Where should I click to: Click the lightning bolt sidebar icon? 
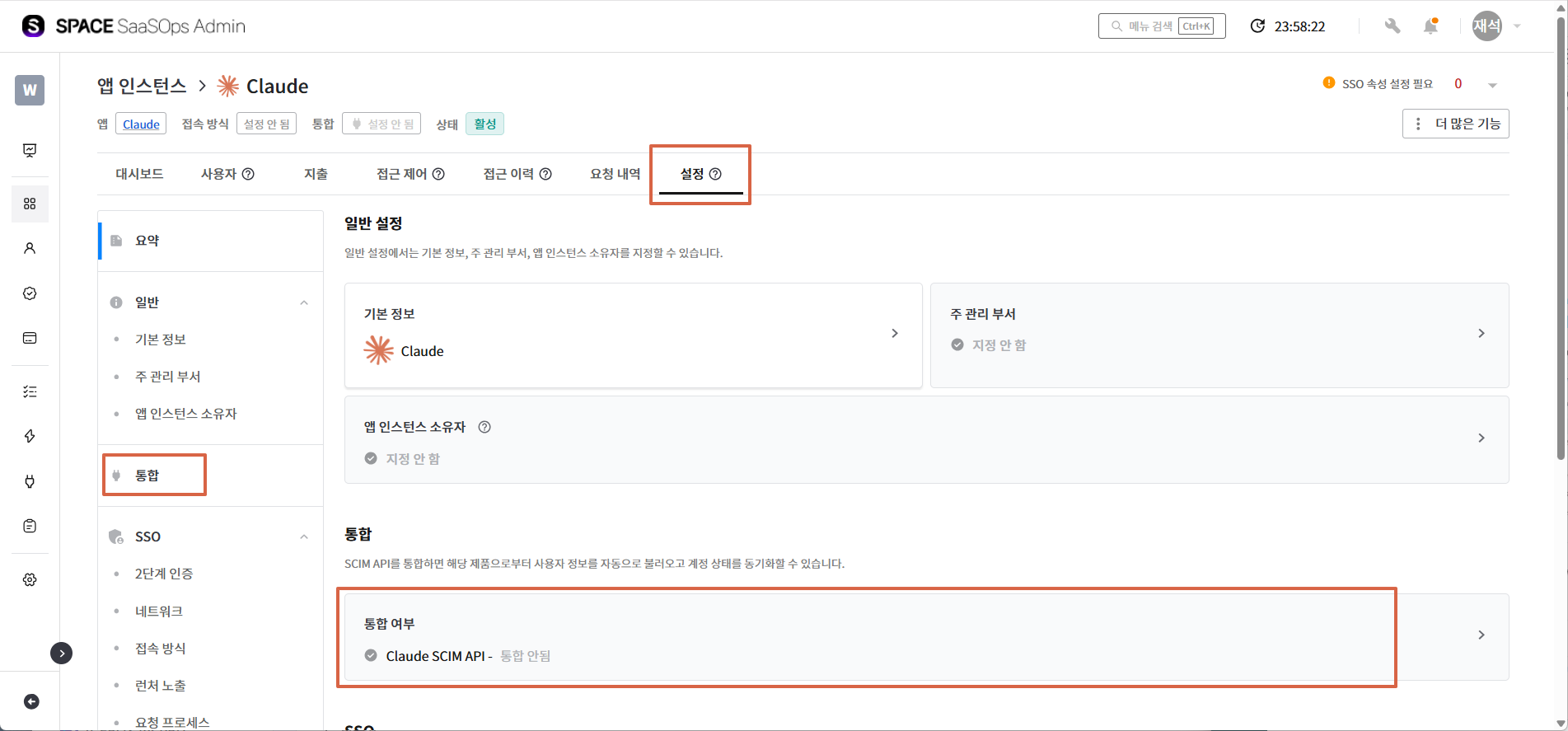(x=30, y=436)
